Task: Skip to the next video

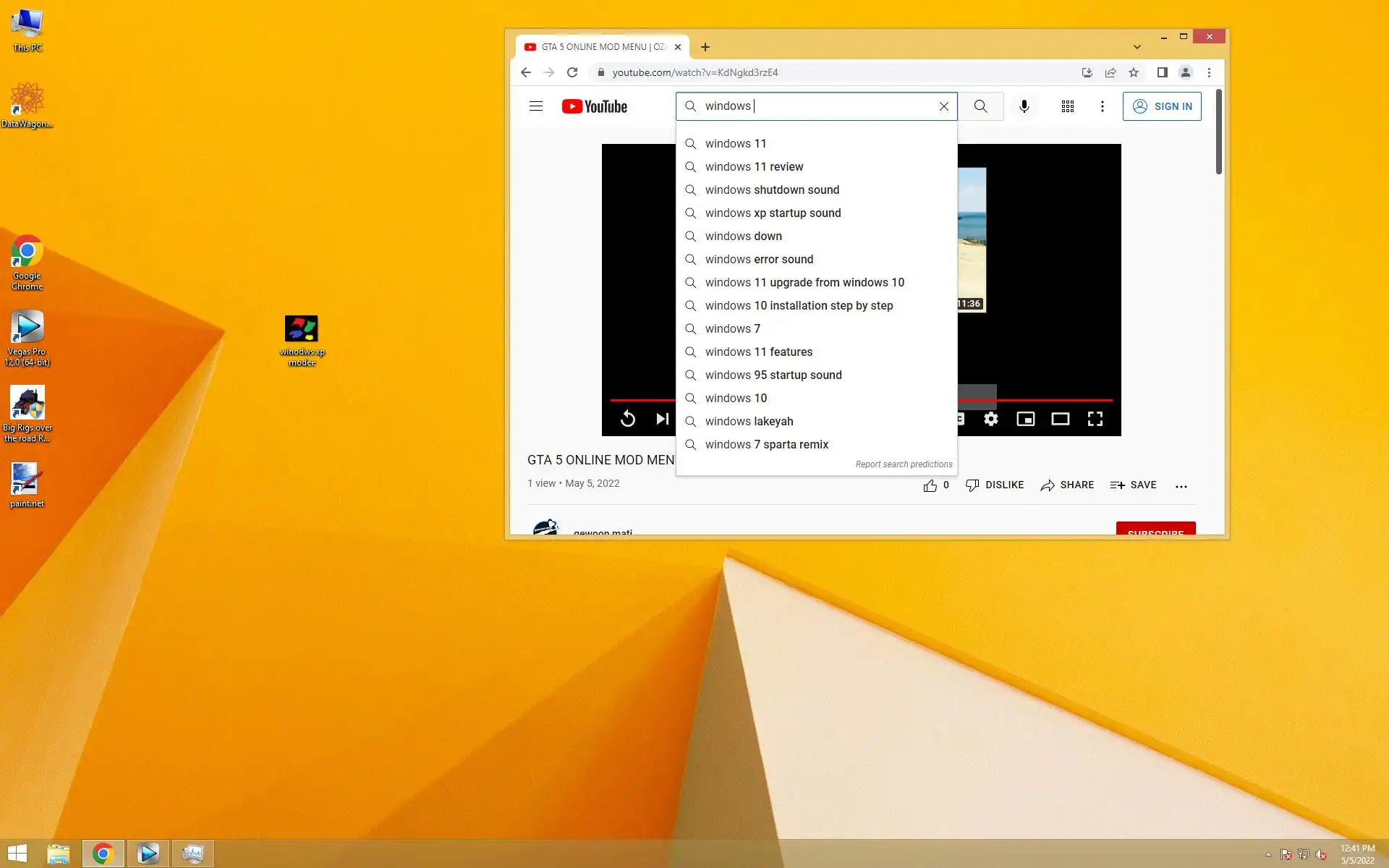Action: pos(661,419)
